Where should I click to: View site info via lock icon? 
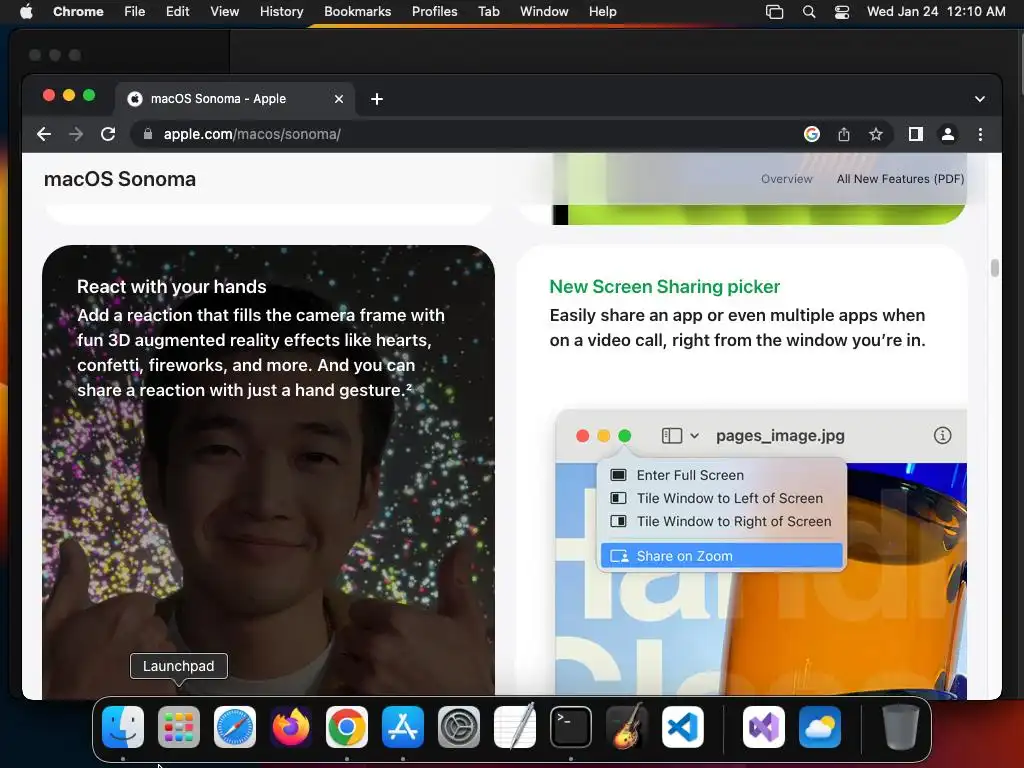(x=148, y=134)
